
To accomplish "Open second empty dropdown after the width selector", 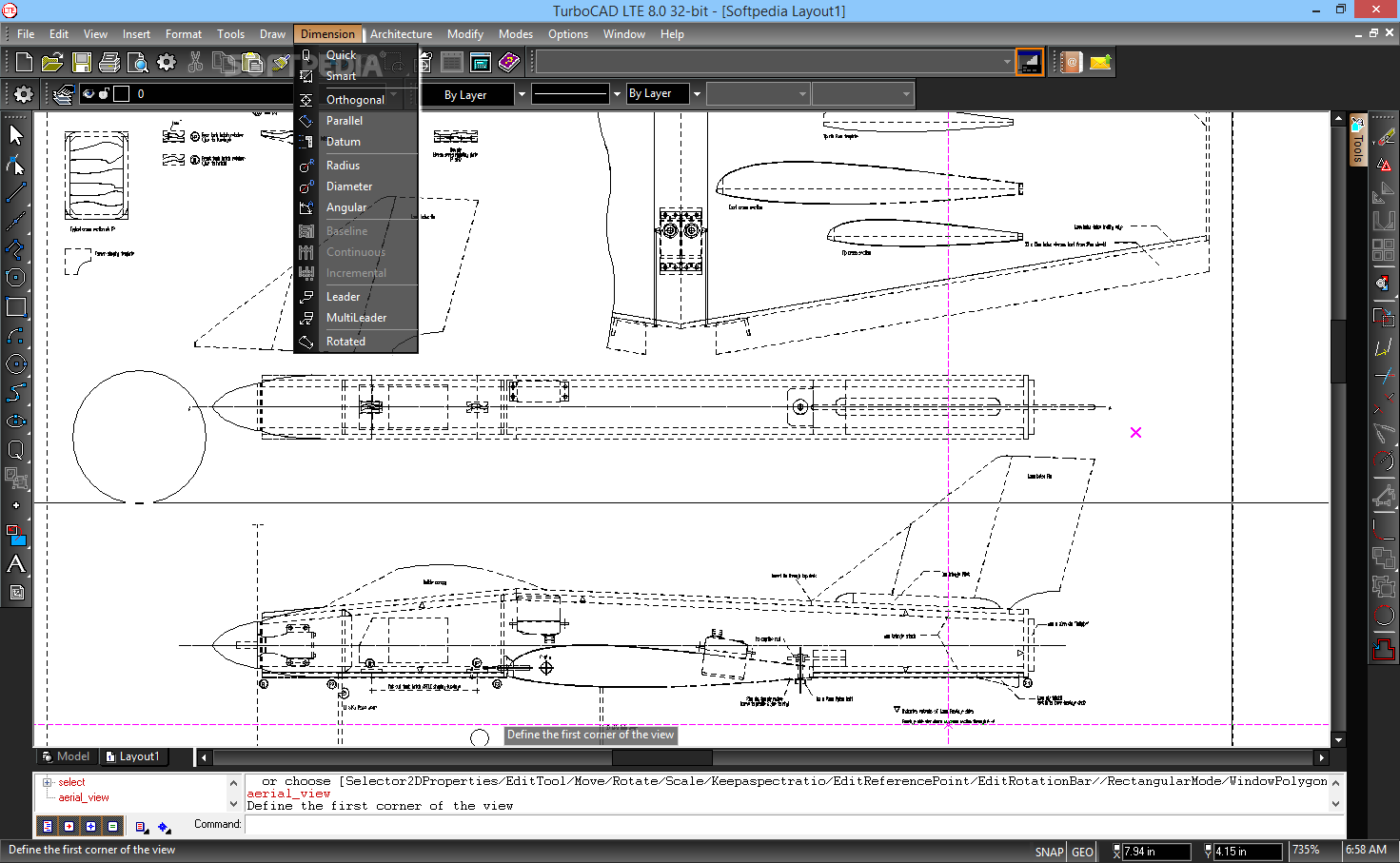I will coord(862,94).
